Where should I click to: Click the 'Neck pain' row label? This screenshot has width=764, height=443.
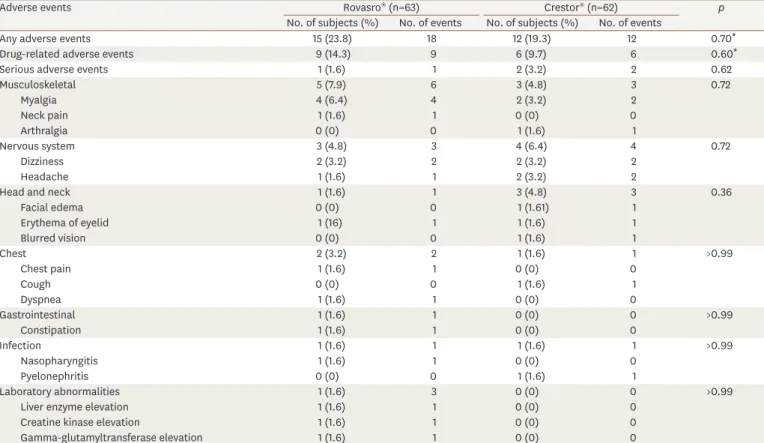click(x=44, y=116)
